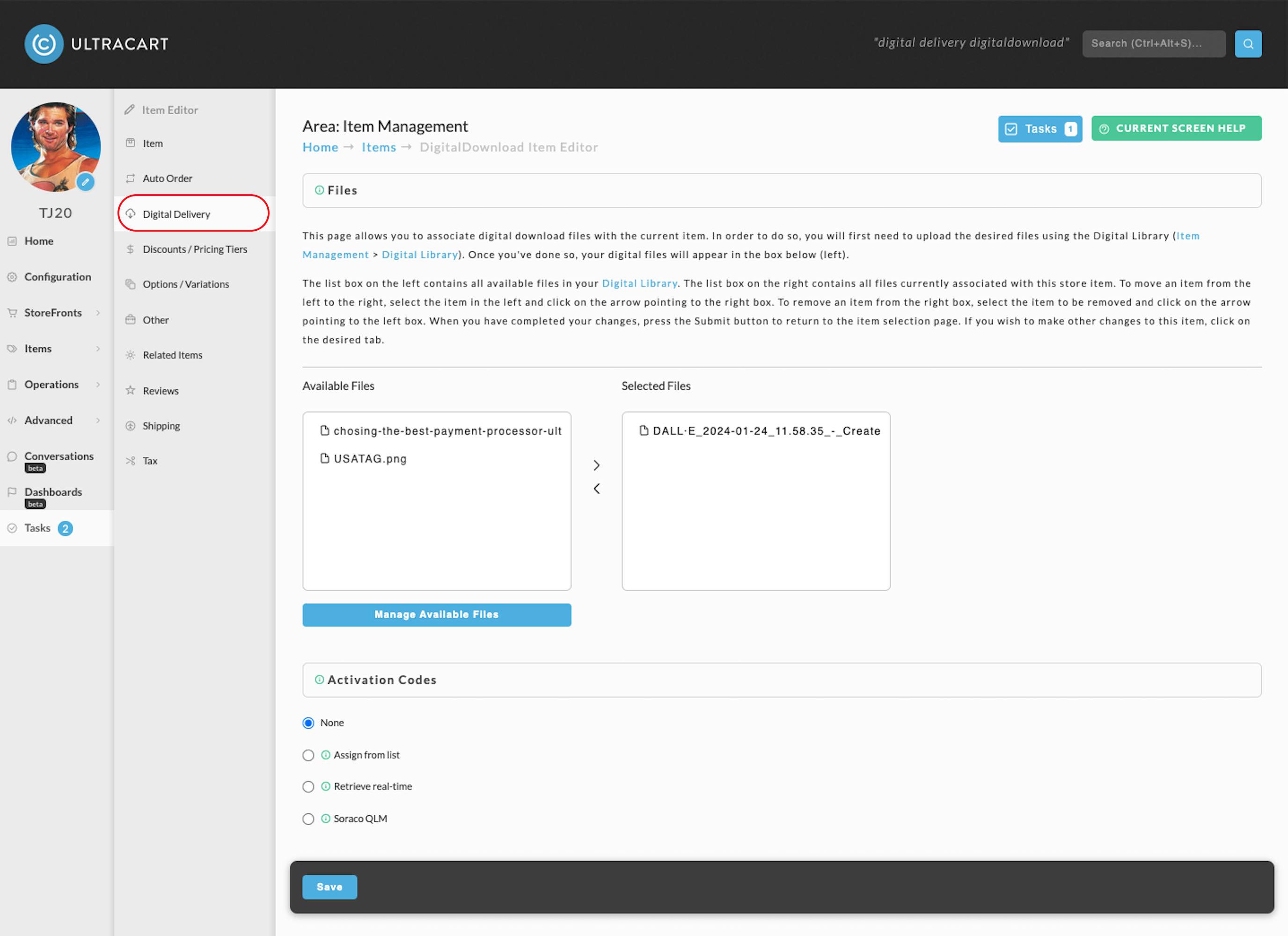Select the None activation code option

coord(308,723)
